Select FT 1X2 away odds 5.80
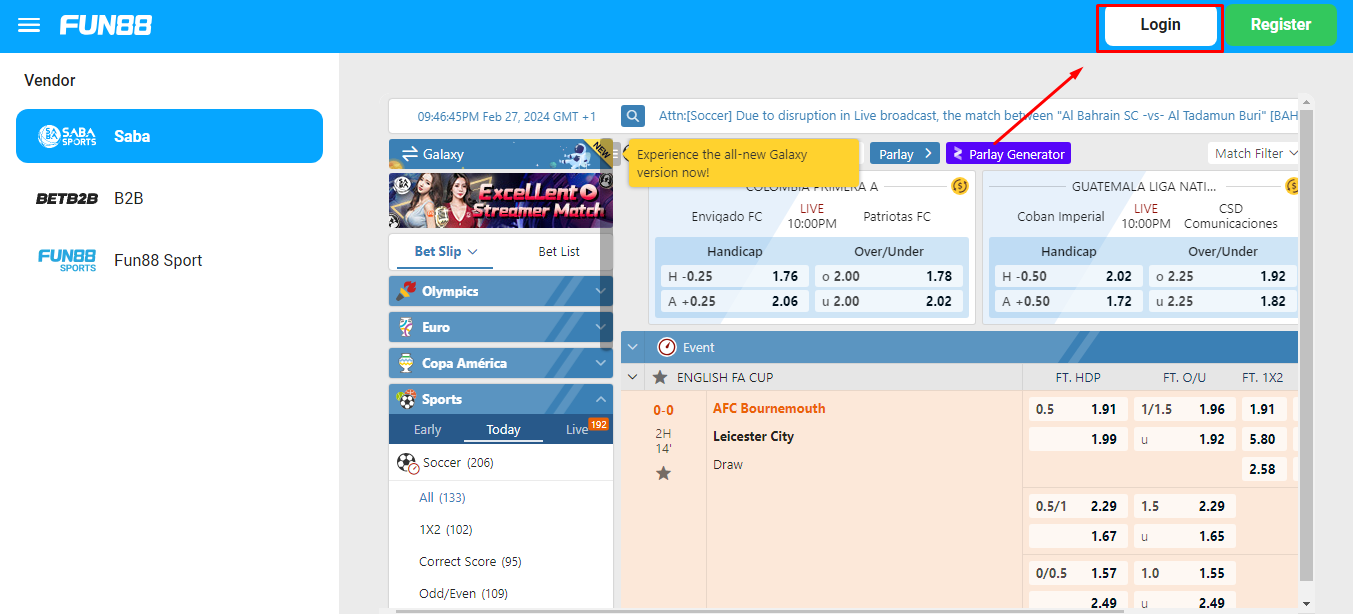Screen dimensions: 1353x614 1264,439
